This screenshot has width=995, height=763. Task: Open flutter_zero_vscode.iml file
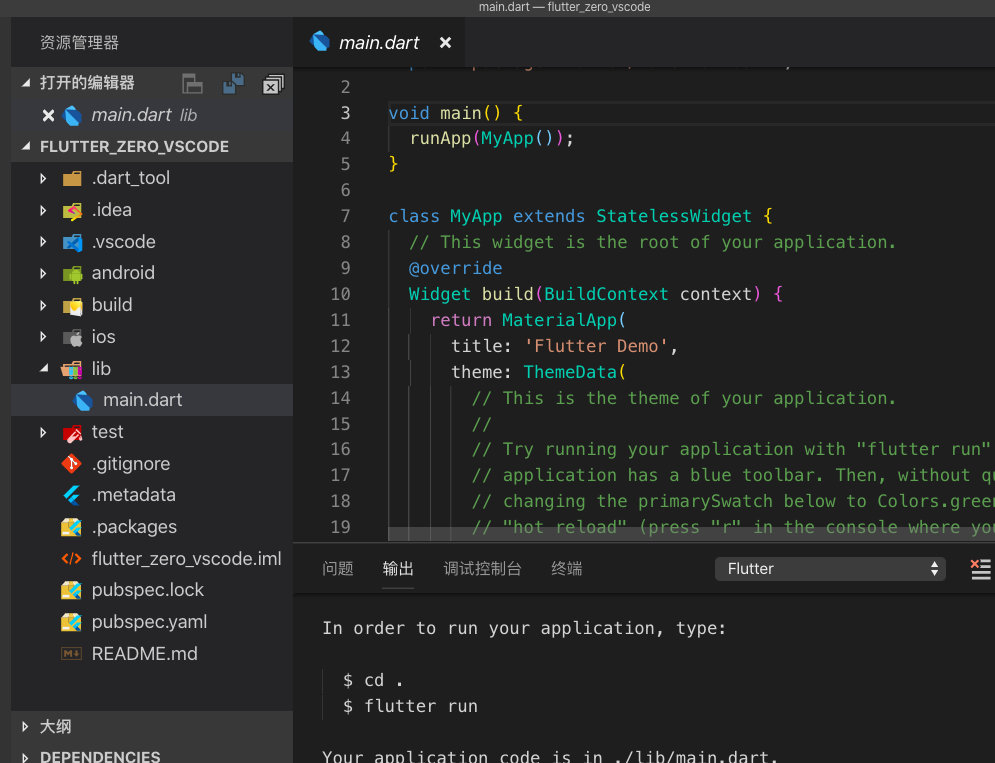[152, 559]
